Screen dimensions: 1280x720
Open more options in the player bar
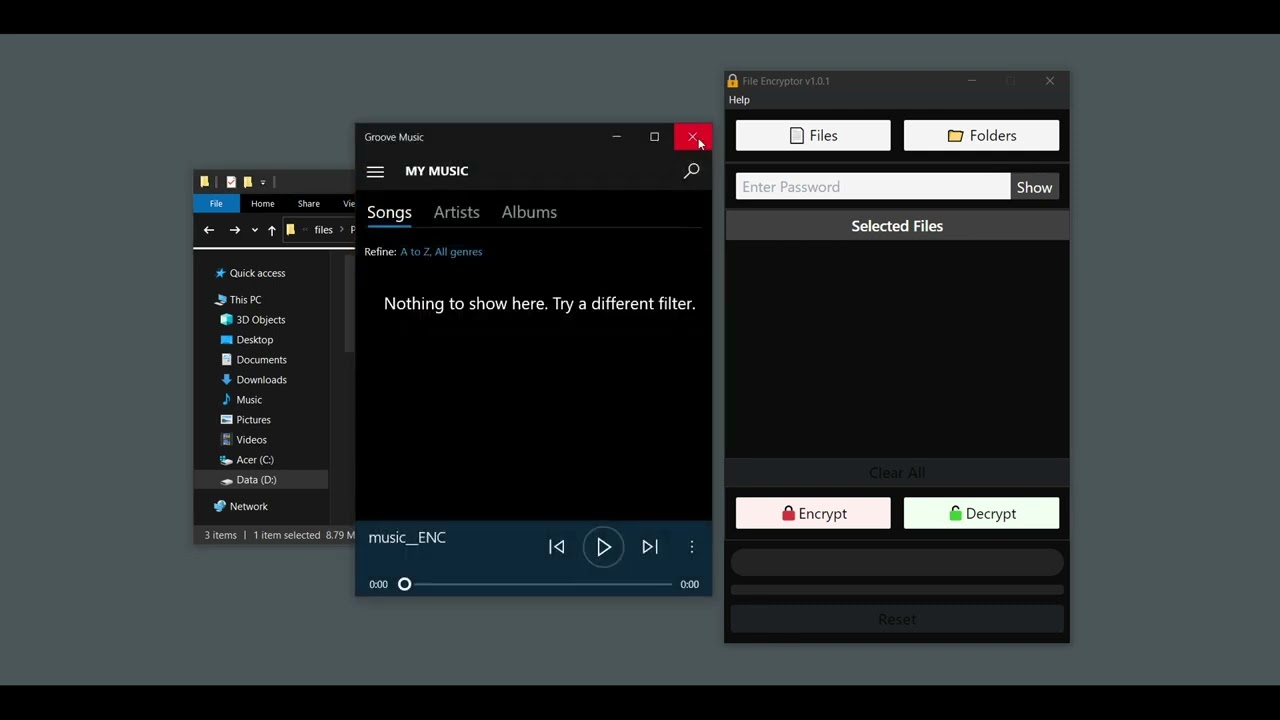tap(692, 547)
